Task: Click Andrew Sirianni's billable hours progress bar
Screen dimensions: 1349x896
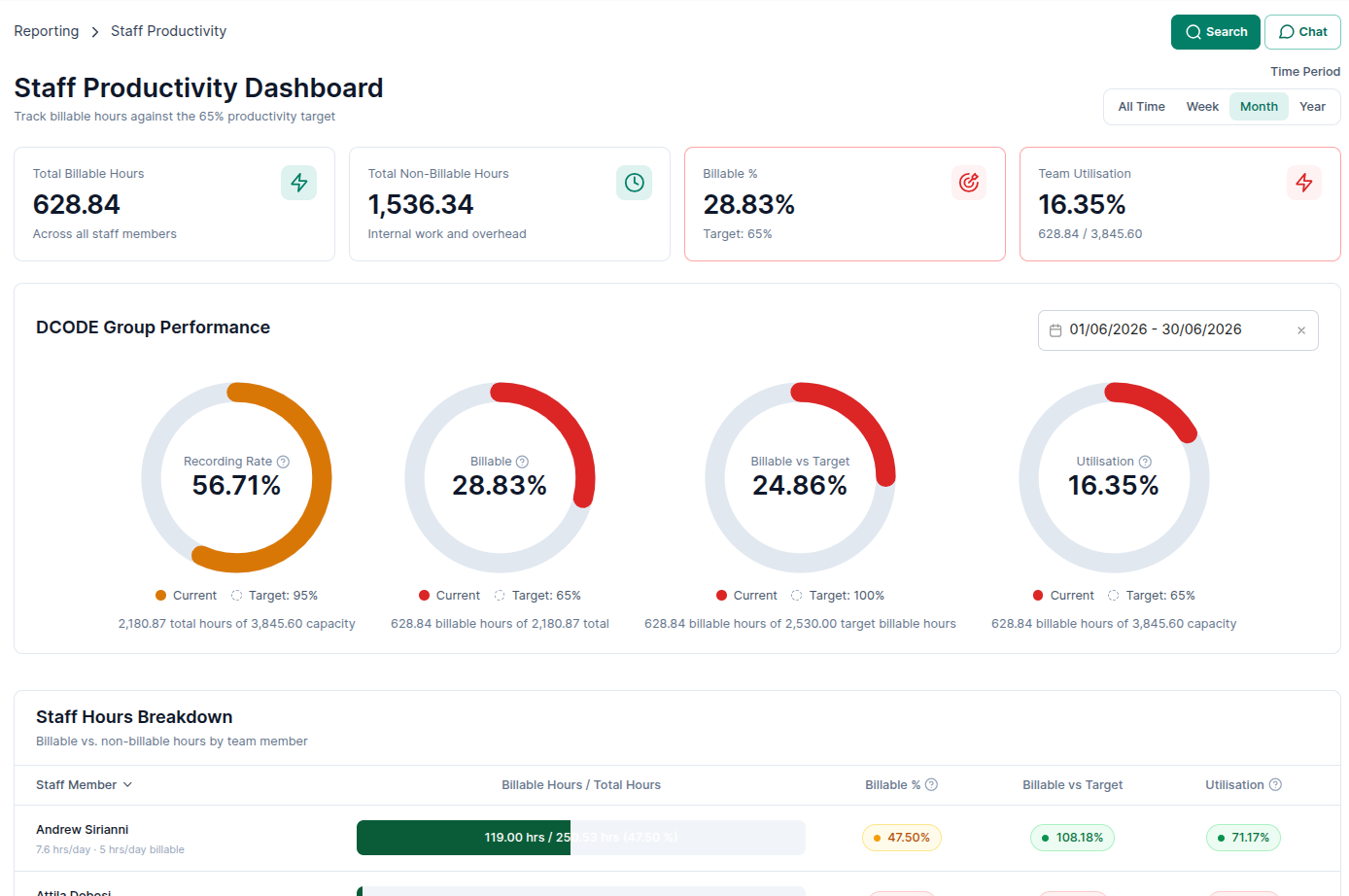Action: click(581, 838)
